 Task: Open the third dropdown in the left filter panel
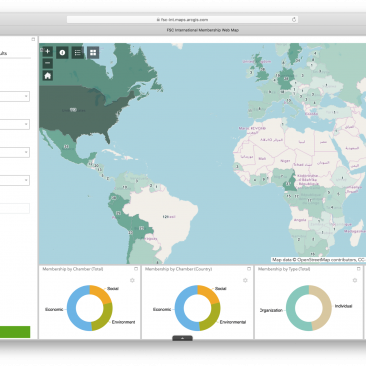(x=15, y=152)
